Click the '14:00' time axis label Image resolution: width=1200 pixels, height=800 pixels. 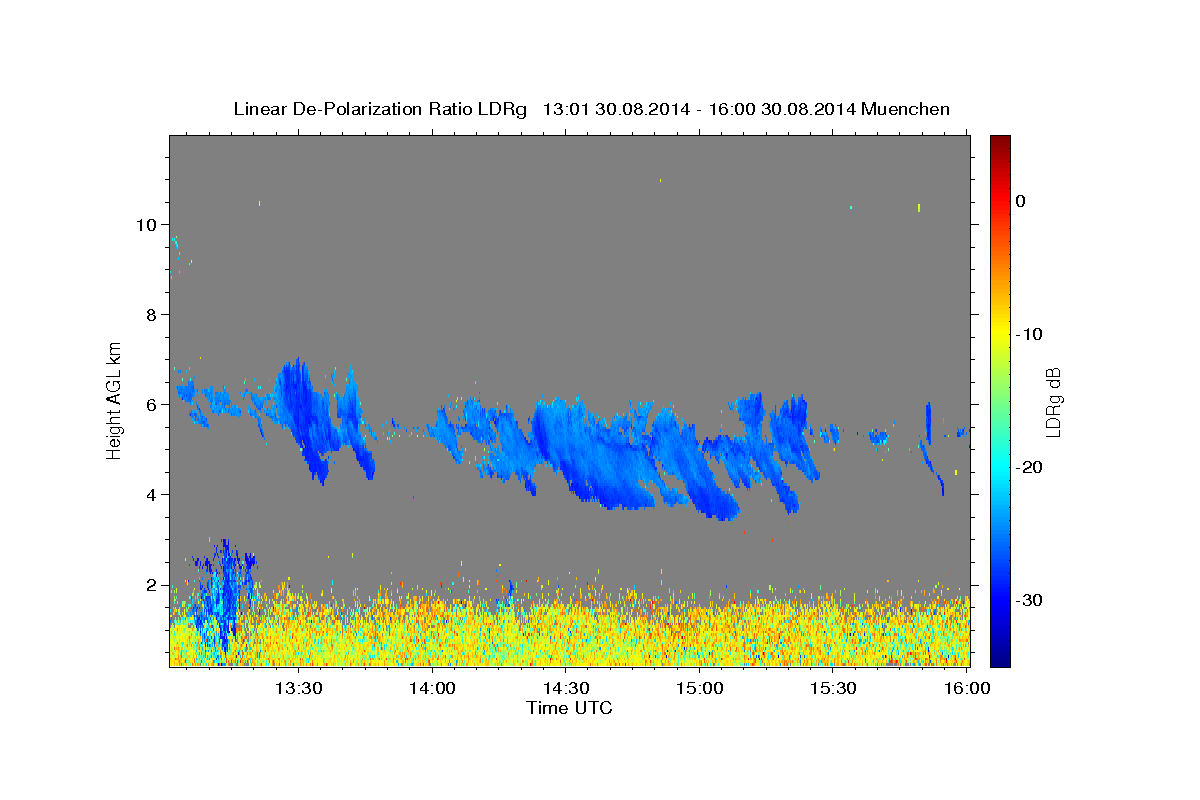pyautogui.click(x=432, y=688)
